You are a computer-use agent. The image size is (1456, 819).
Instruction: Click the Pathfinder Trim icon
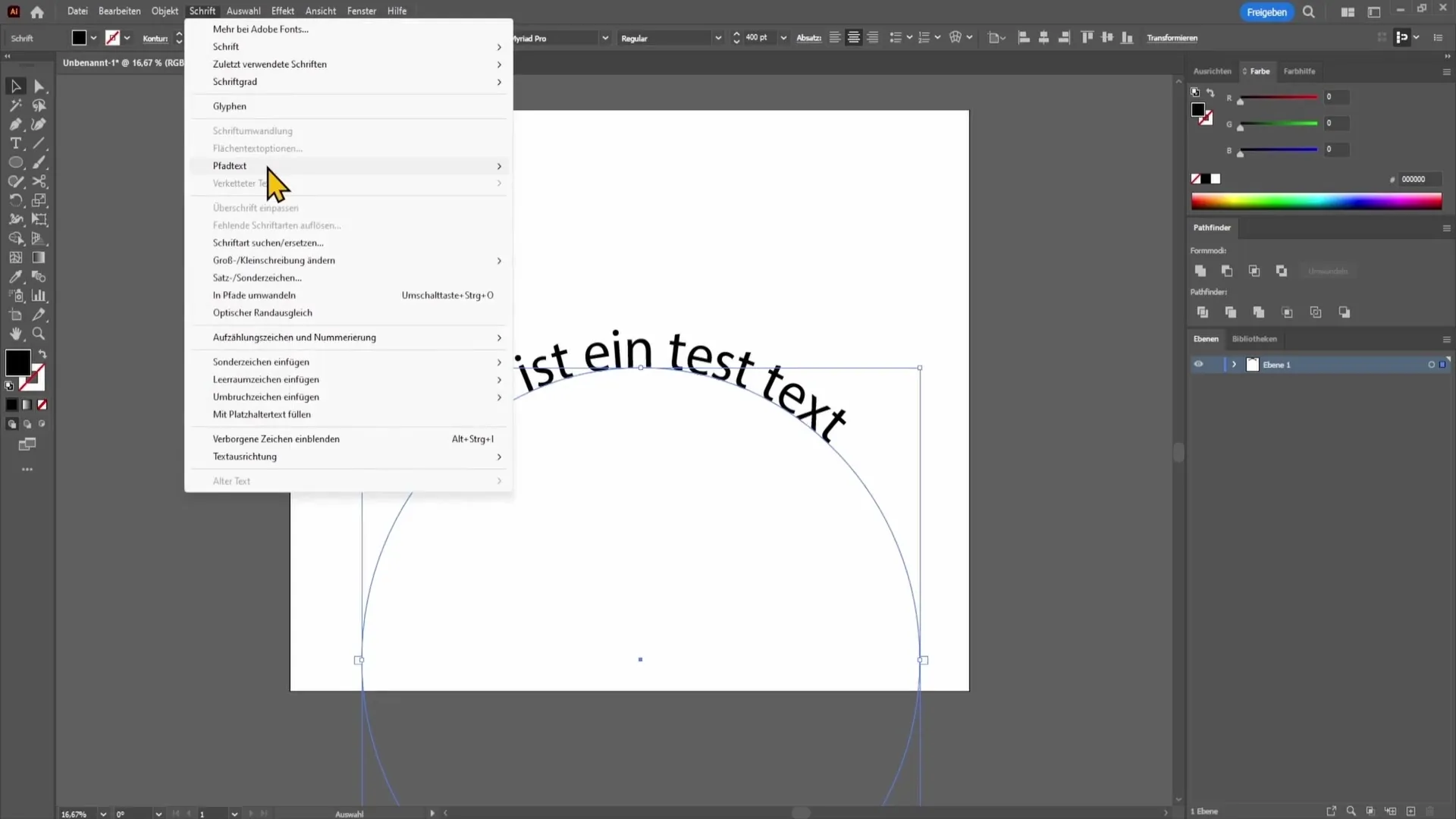1231,312
